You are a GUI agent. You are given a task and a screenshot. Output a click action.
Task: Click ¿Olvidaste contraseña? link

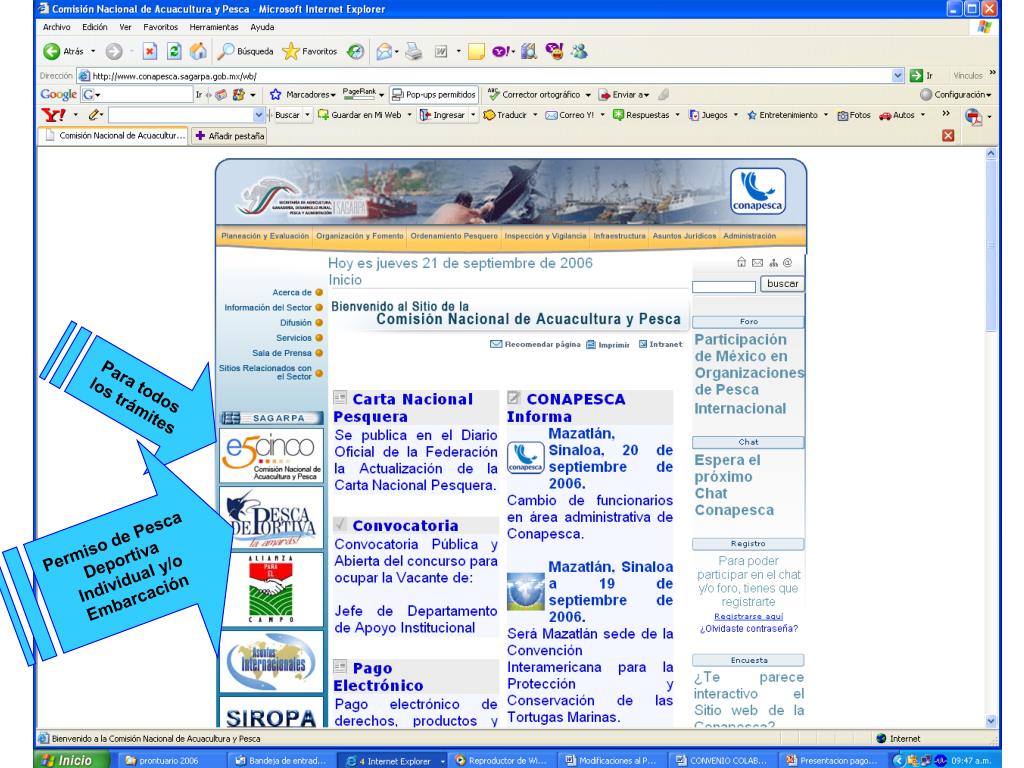pos(748,629)
